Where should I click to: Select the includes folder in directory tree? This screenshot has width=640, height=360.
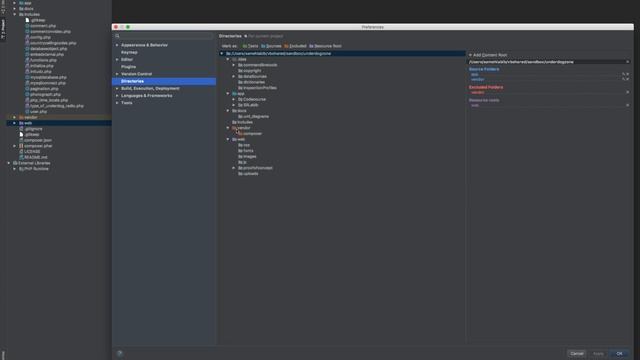(x=242, y=122)
